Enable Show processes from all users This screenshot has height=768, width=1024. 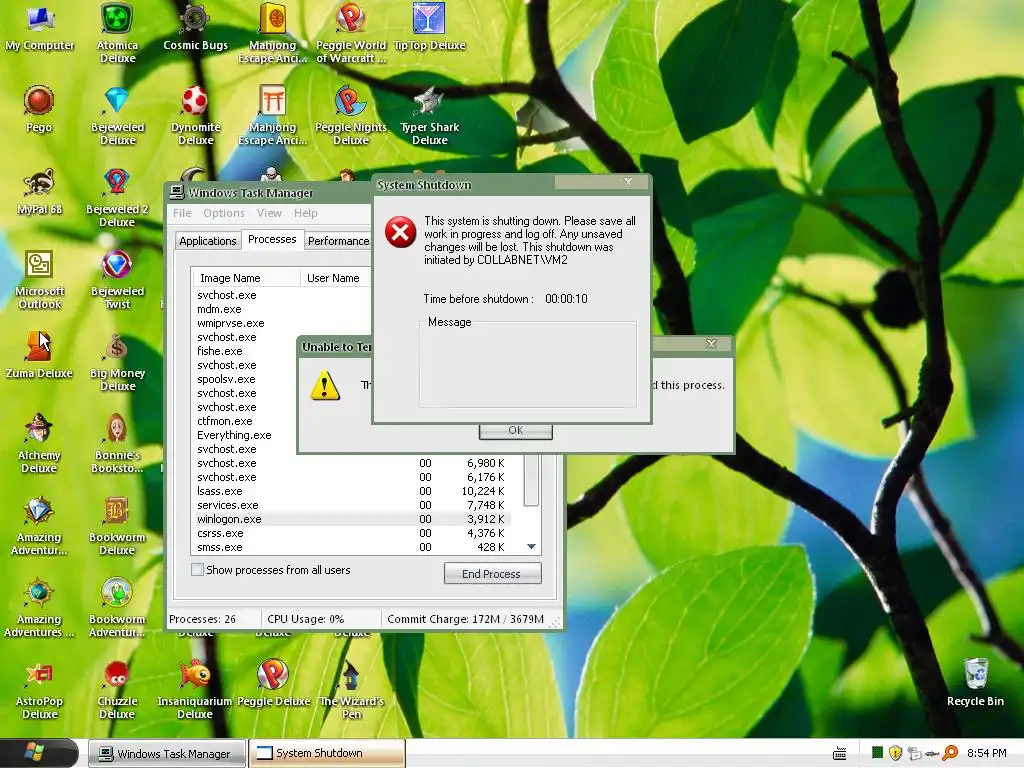point(197,569)
